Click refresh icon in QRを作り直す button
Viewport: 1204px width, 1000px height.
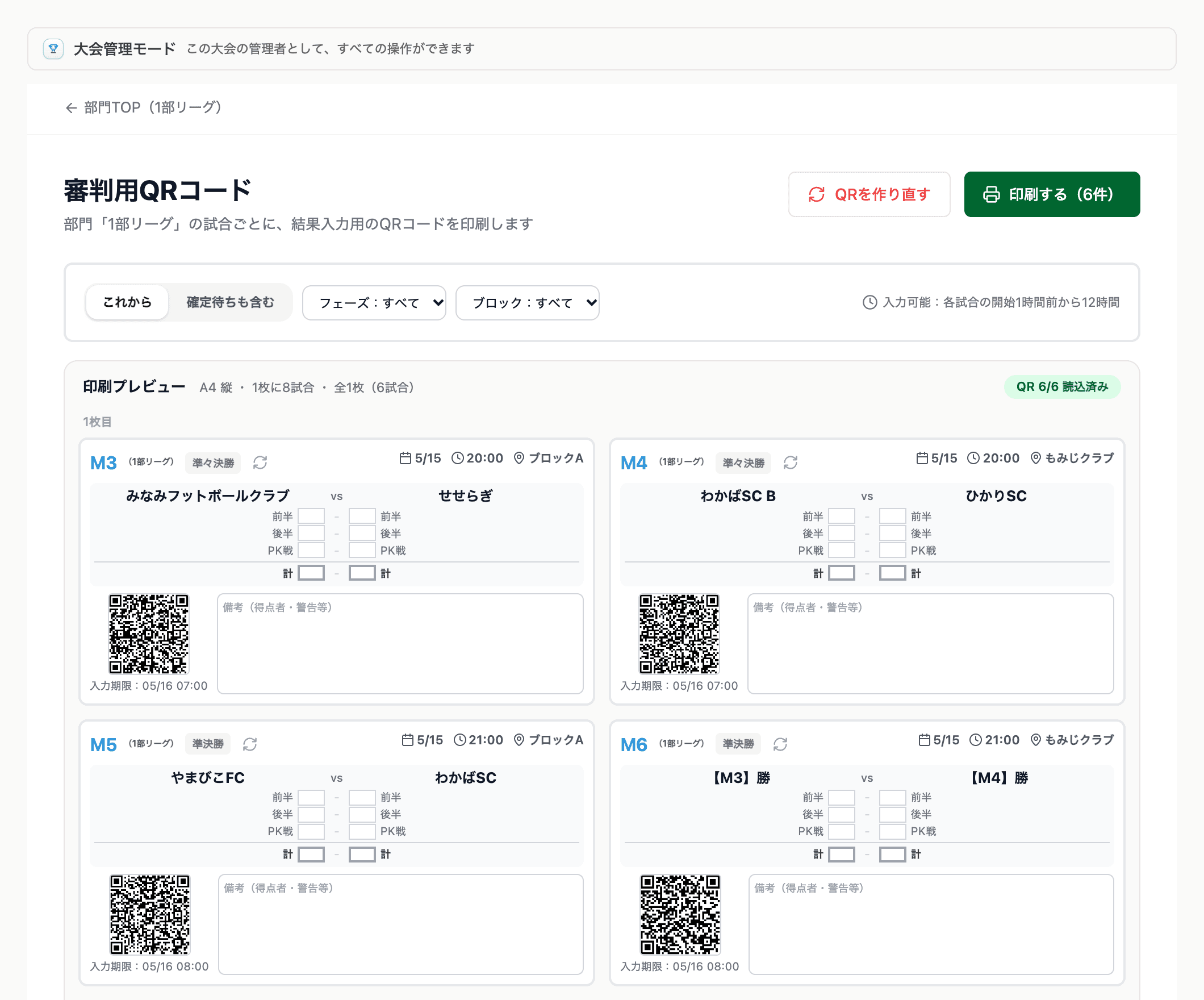817,194
